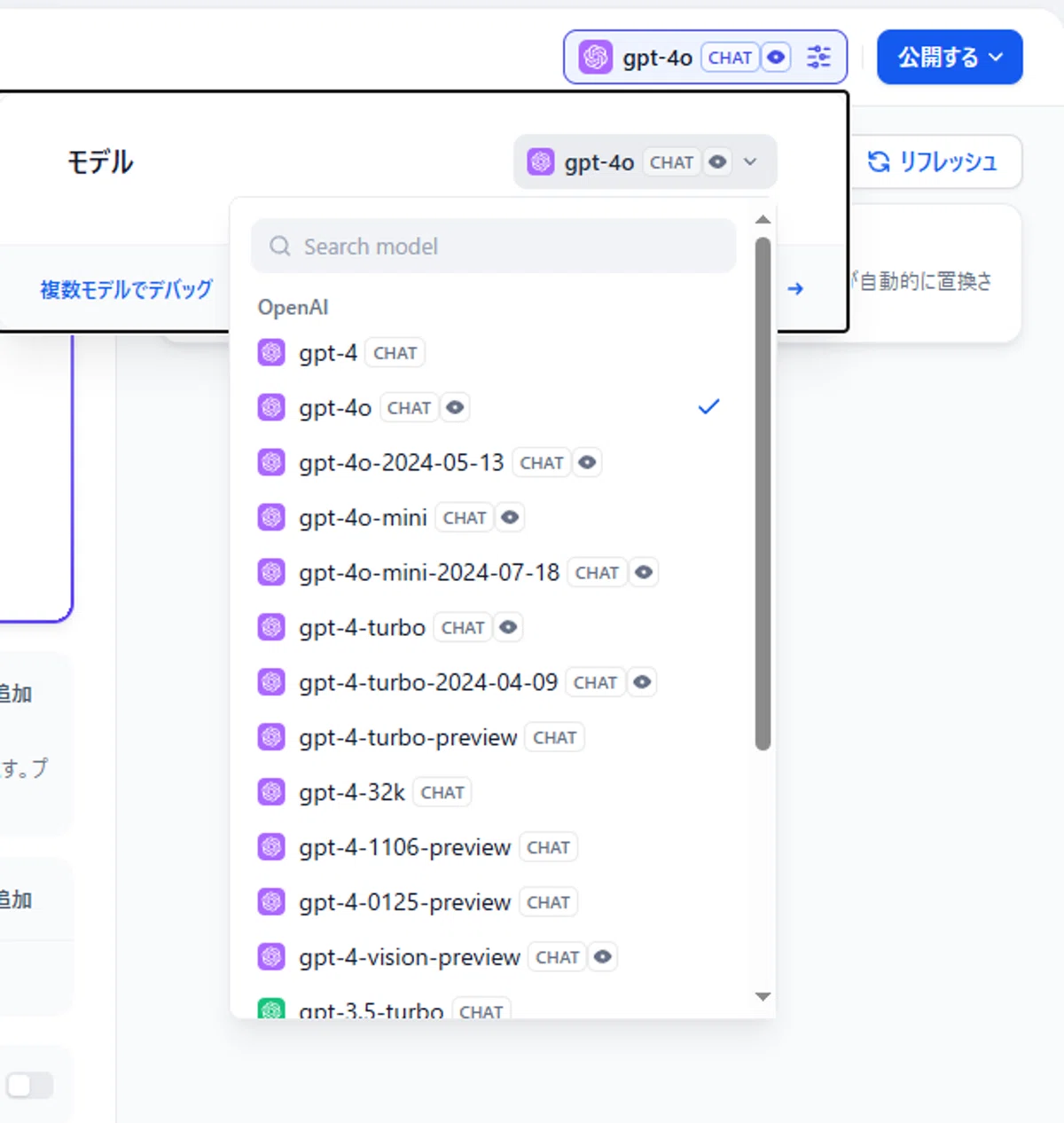Open the top gpt-4o model selector

[x=705, y=58]
